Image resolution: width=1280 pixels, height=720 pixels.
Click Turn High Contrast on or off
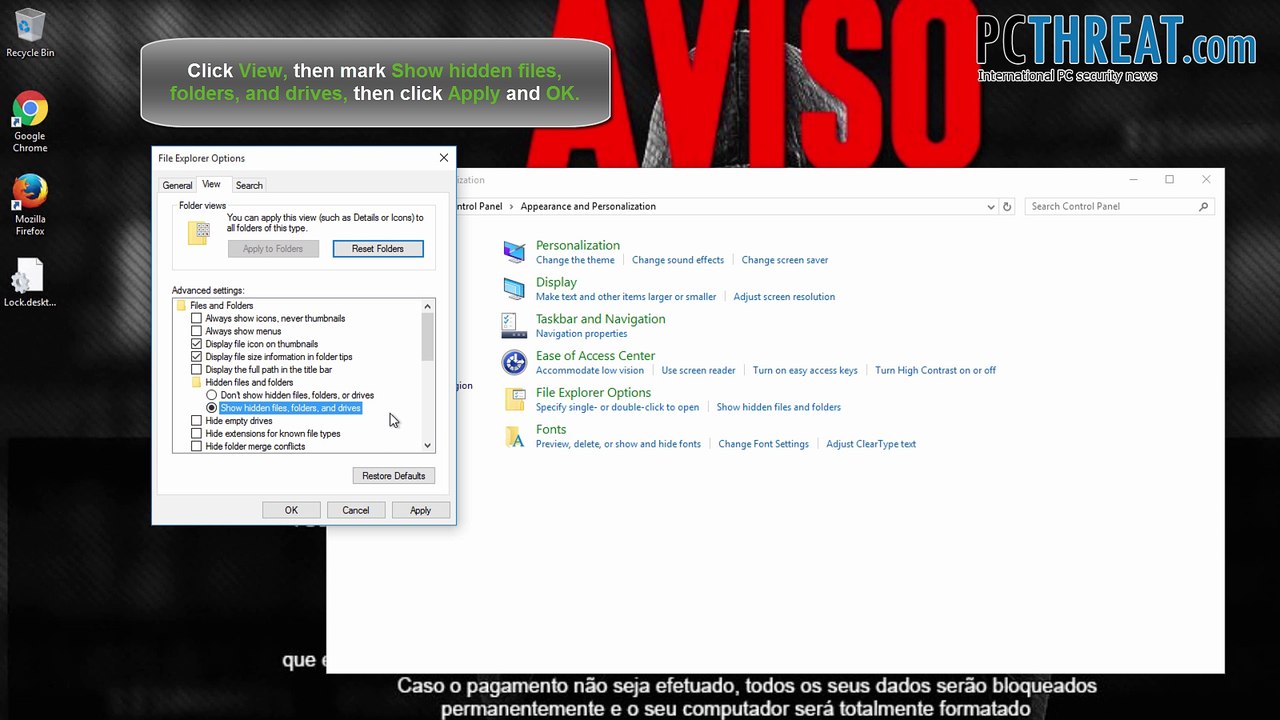tap(935, 371)
